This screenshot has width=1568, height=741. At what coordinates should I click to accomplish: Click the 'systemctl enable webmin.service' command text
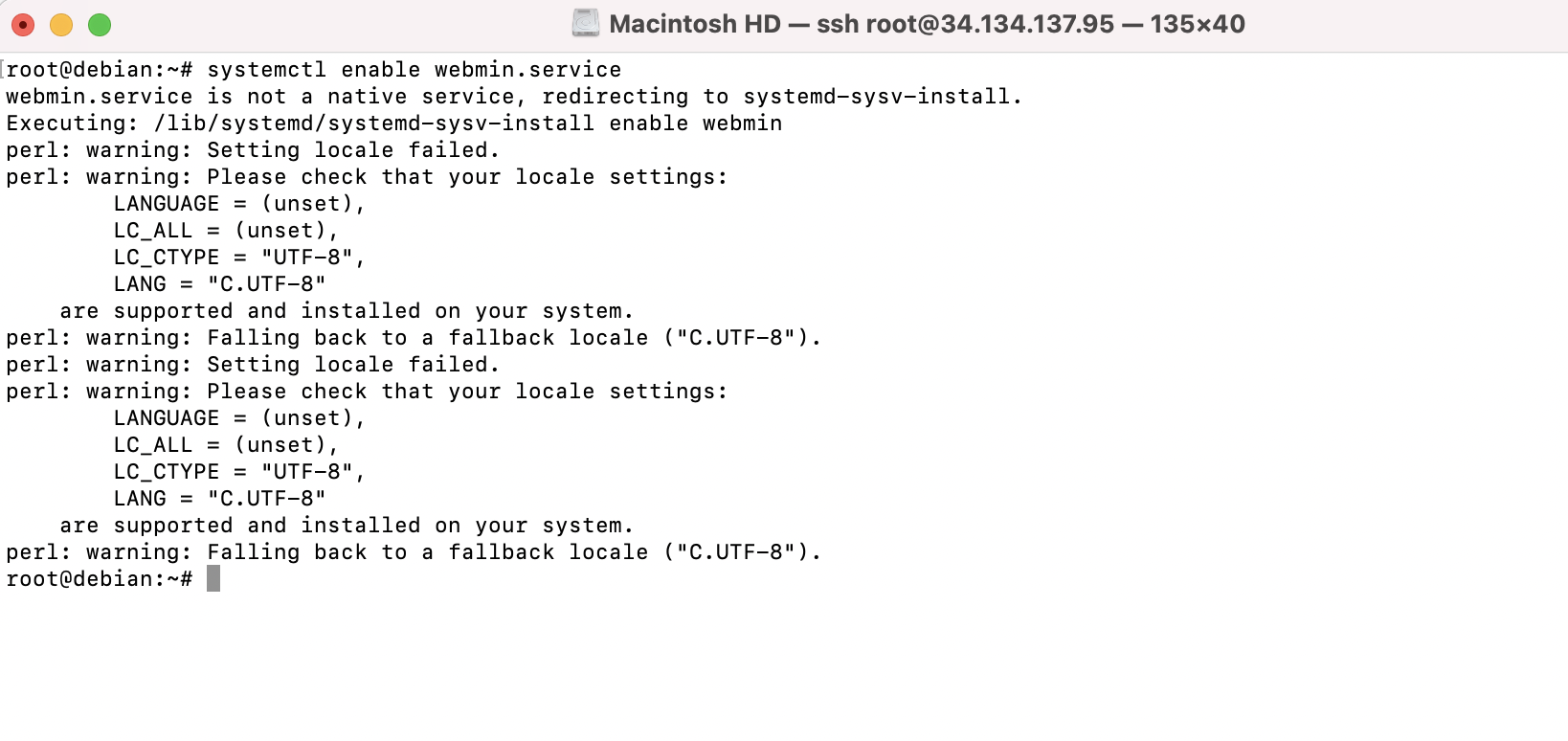tap(414, 70)
